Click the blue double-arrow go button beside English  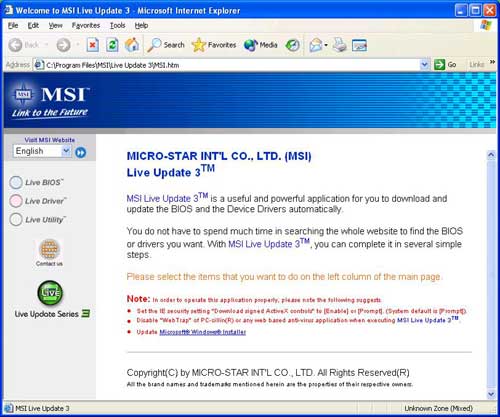81,153
